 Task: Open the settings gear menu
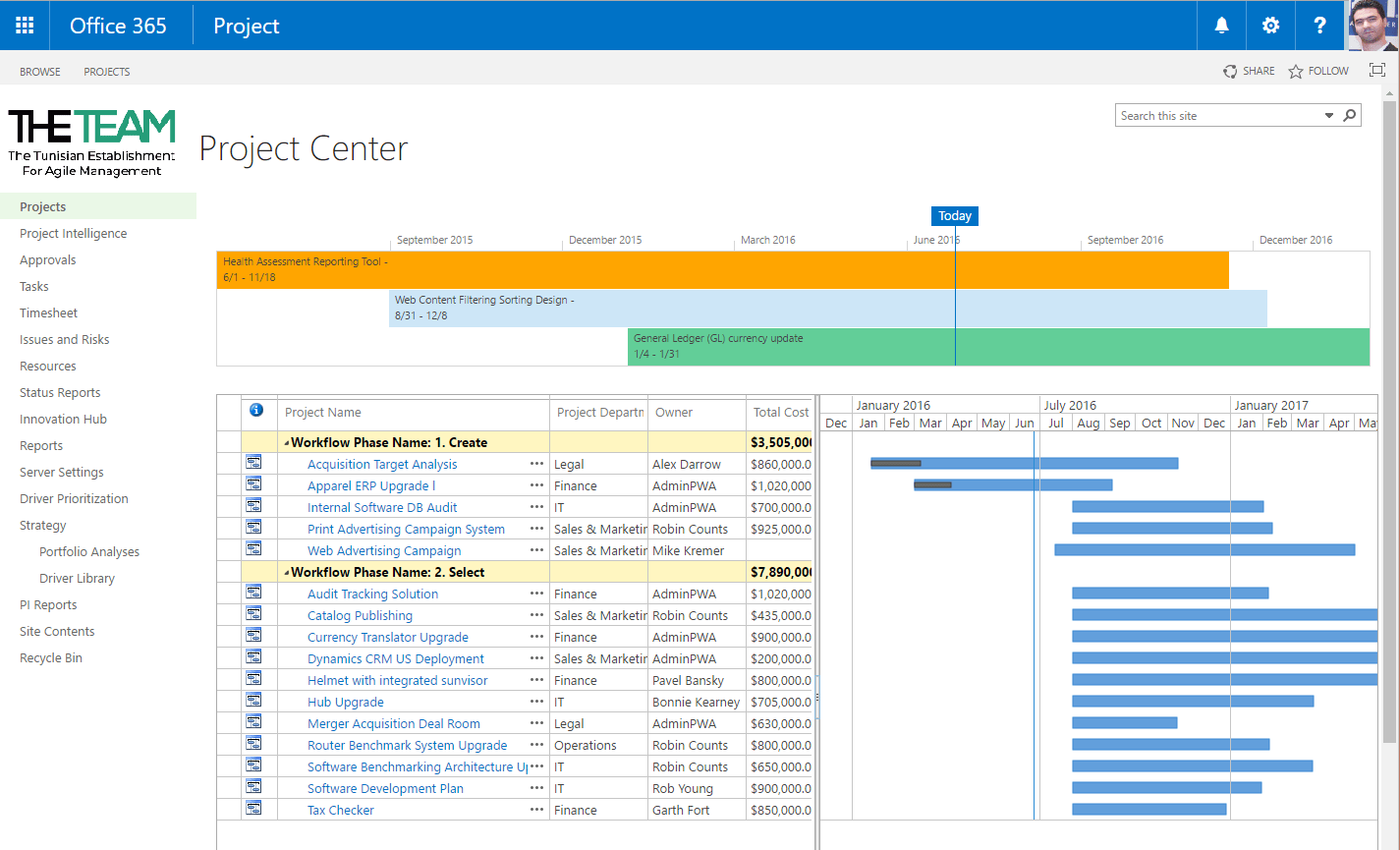[1270, 26]
